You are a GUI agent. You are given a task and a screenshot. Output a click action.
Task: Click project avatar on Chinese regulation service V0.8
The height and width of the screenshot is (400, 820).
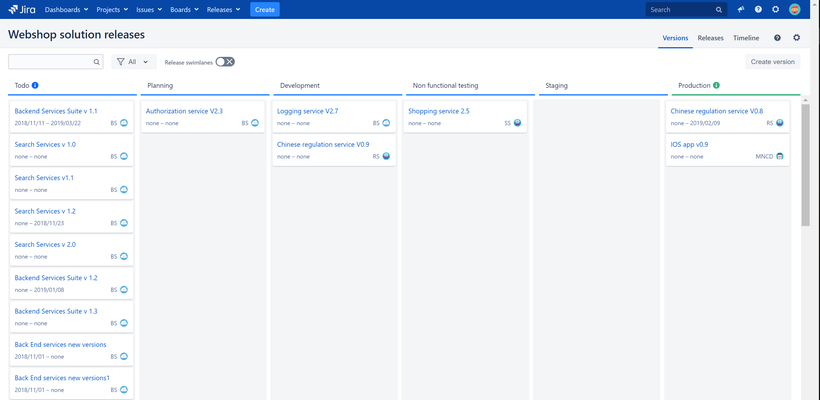780,123
